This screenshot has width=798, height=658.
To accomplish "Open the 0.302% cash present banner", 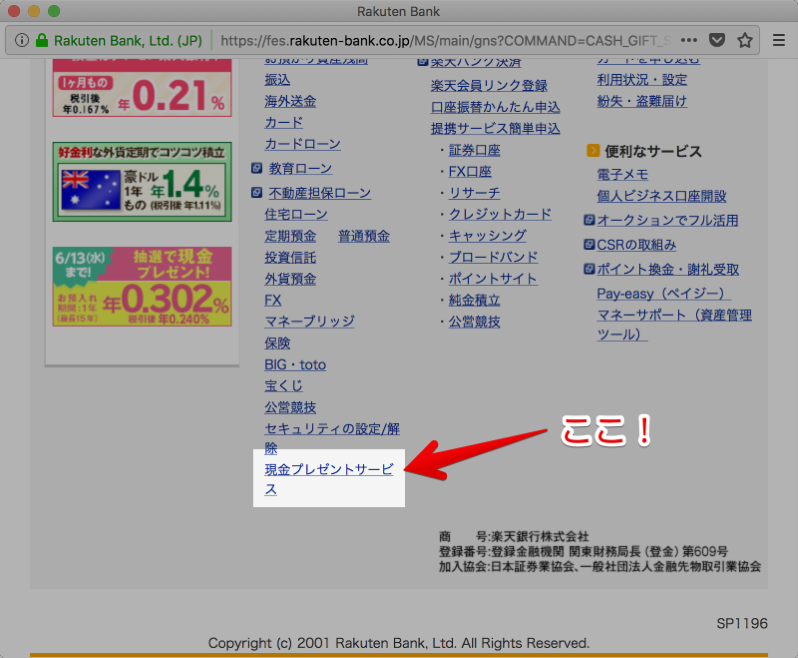I will (142, 287).
